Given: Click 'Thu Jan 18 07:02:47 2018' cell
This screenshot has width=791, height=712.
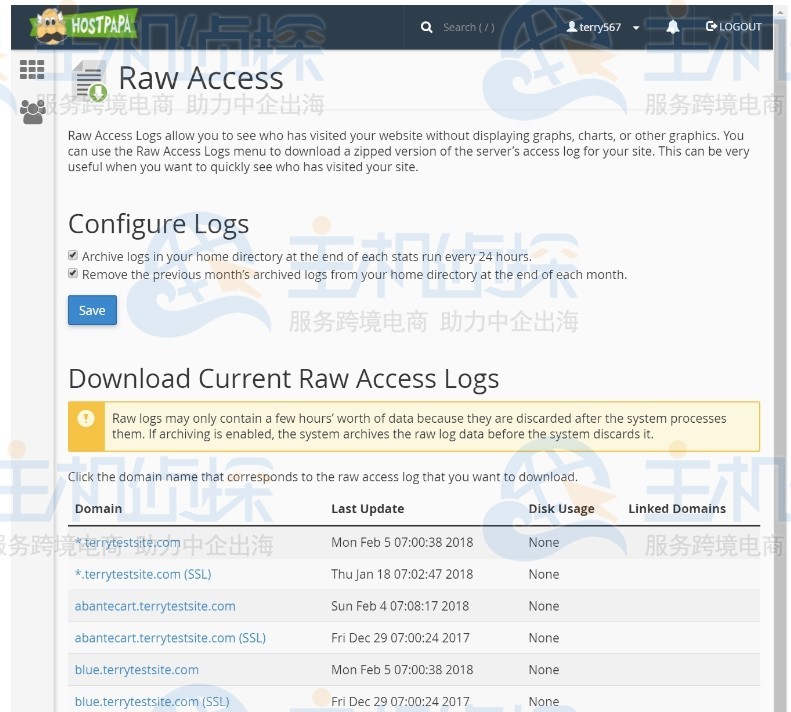Looking at the screenshot, I should tap(402, 574).
